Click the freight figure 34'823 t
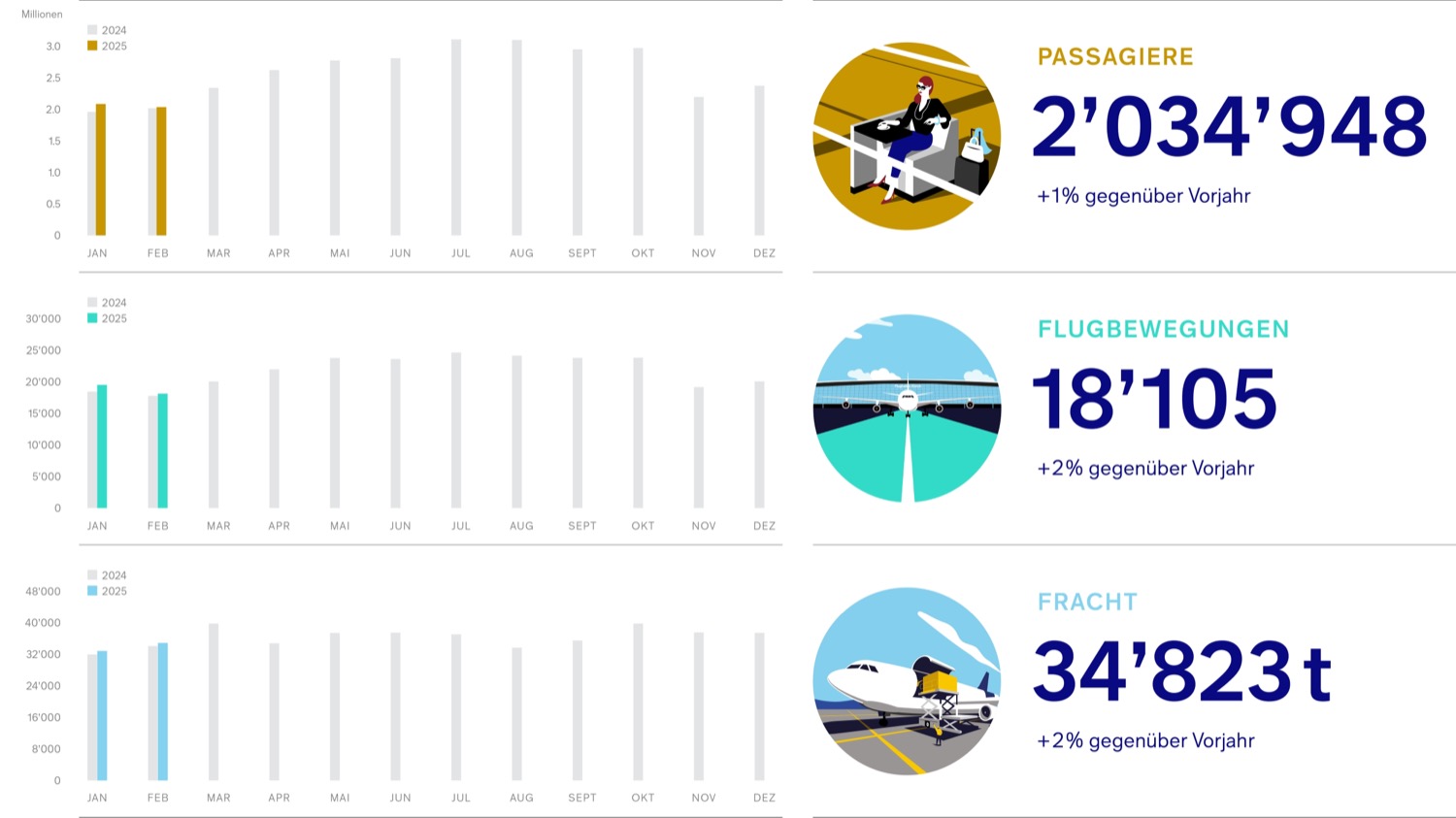The height and width of the screenshot is (818, 1456). [x=1181, y=671]
